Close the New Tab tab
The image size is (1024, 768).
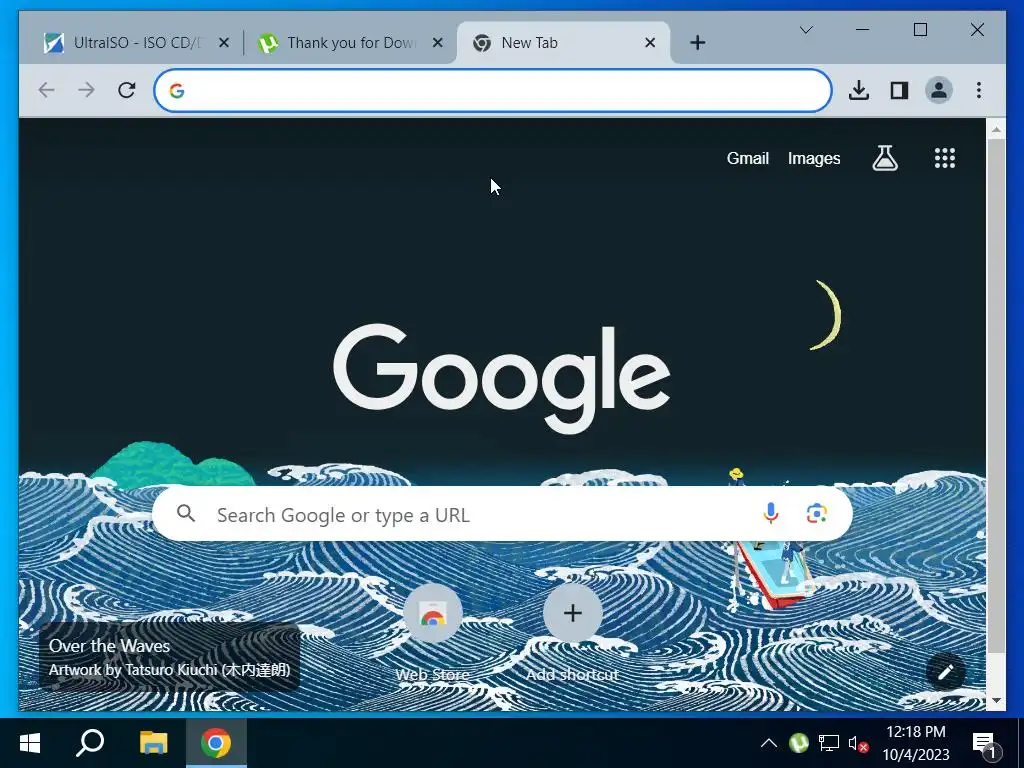tap(650, 43)
